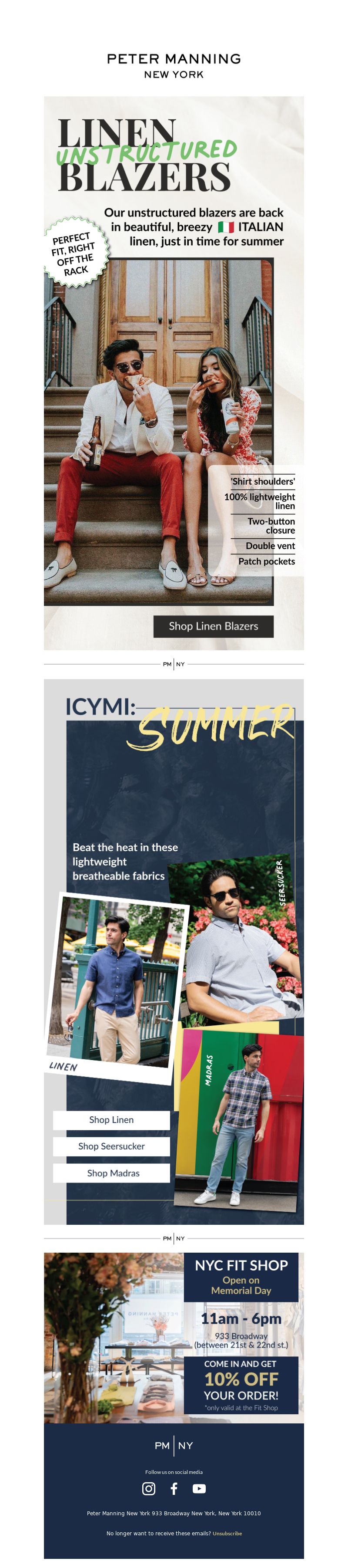348x1568 pixels.
Task: Click the Peter Manning New York header logo
Action: [x=174, y=66]
